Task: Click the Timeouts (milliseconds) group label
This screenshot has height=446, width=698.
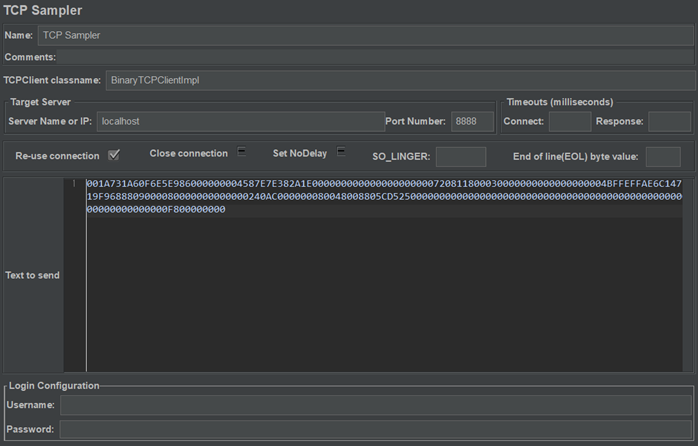Action: (560, 102)
